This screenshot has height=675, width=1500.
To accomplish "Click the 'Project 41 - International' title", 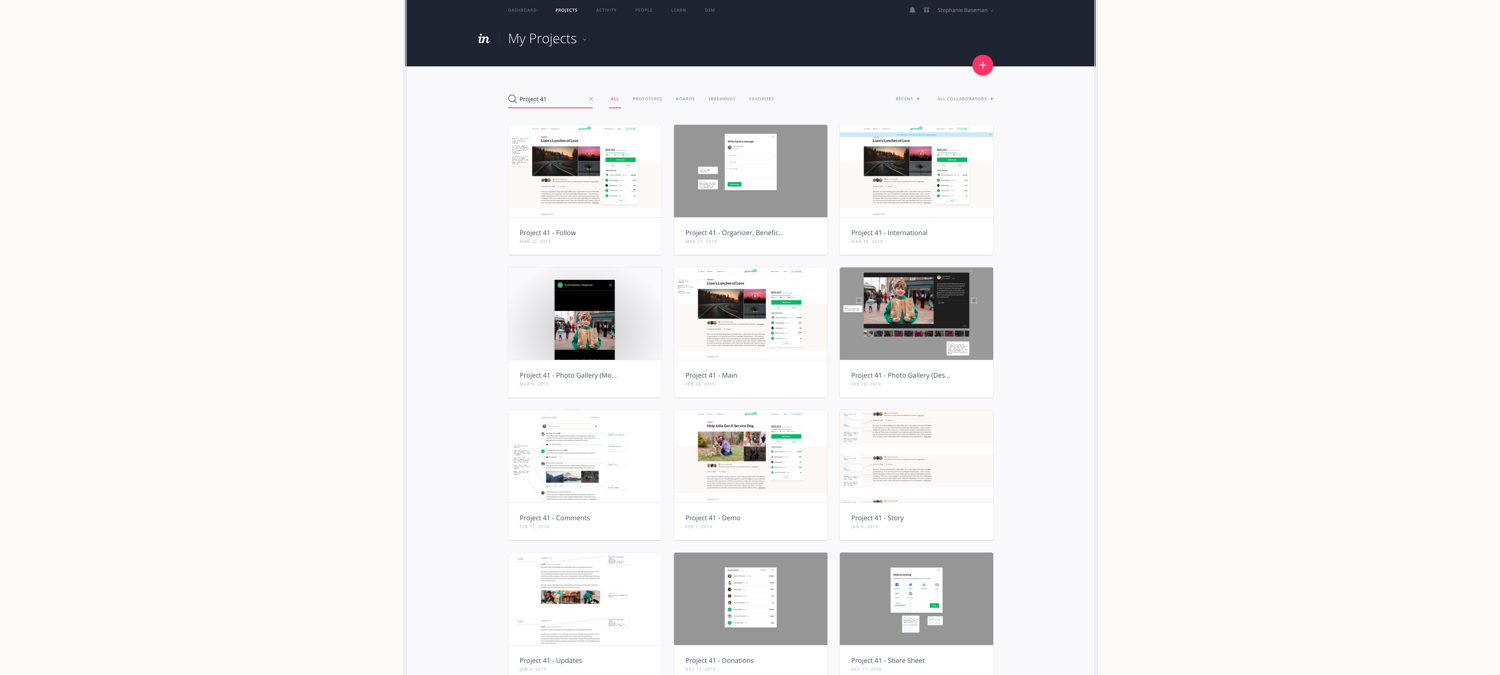I will (890, 233).
